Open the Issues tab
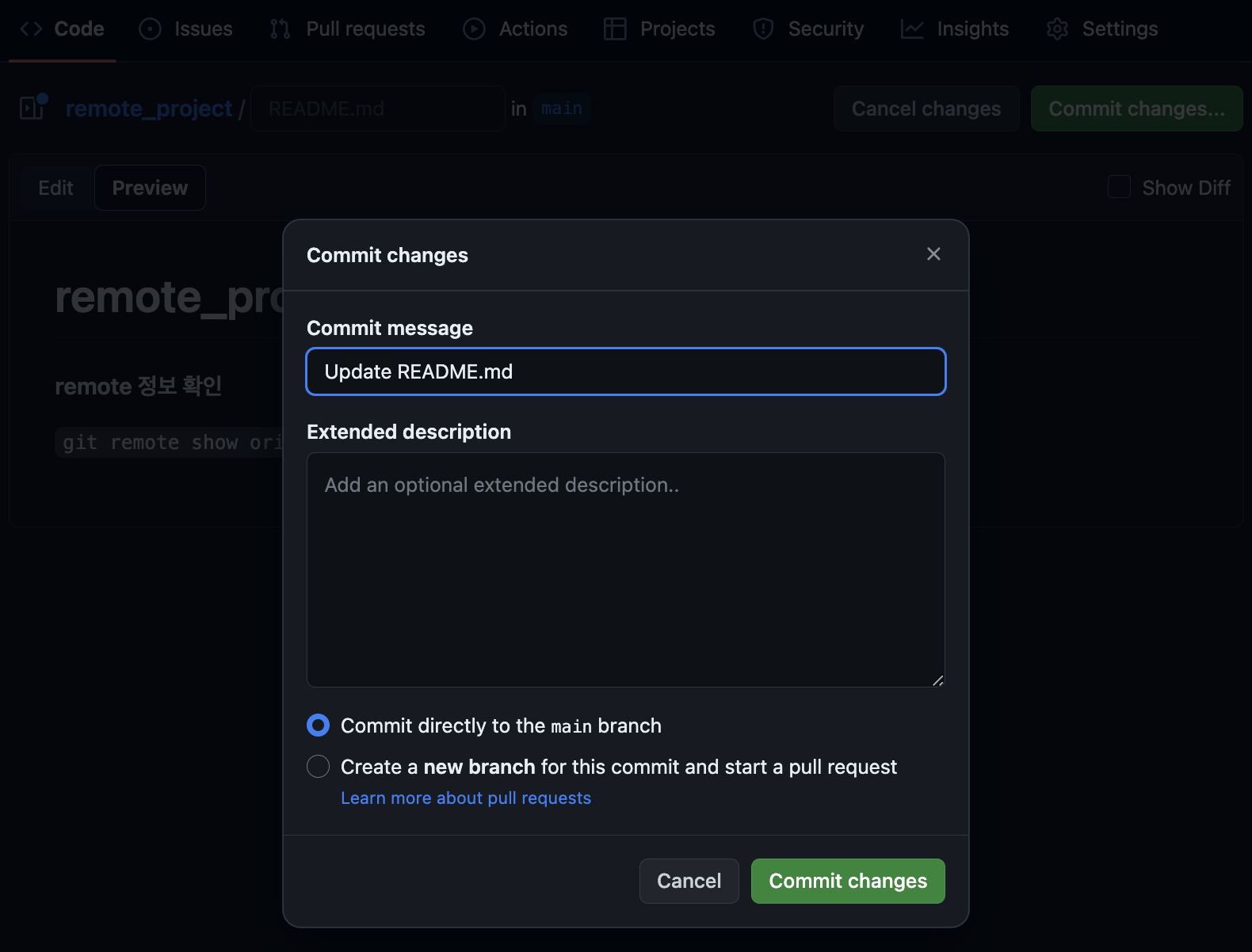 185,29
